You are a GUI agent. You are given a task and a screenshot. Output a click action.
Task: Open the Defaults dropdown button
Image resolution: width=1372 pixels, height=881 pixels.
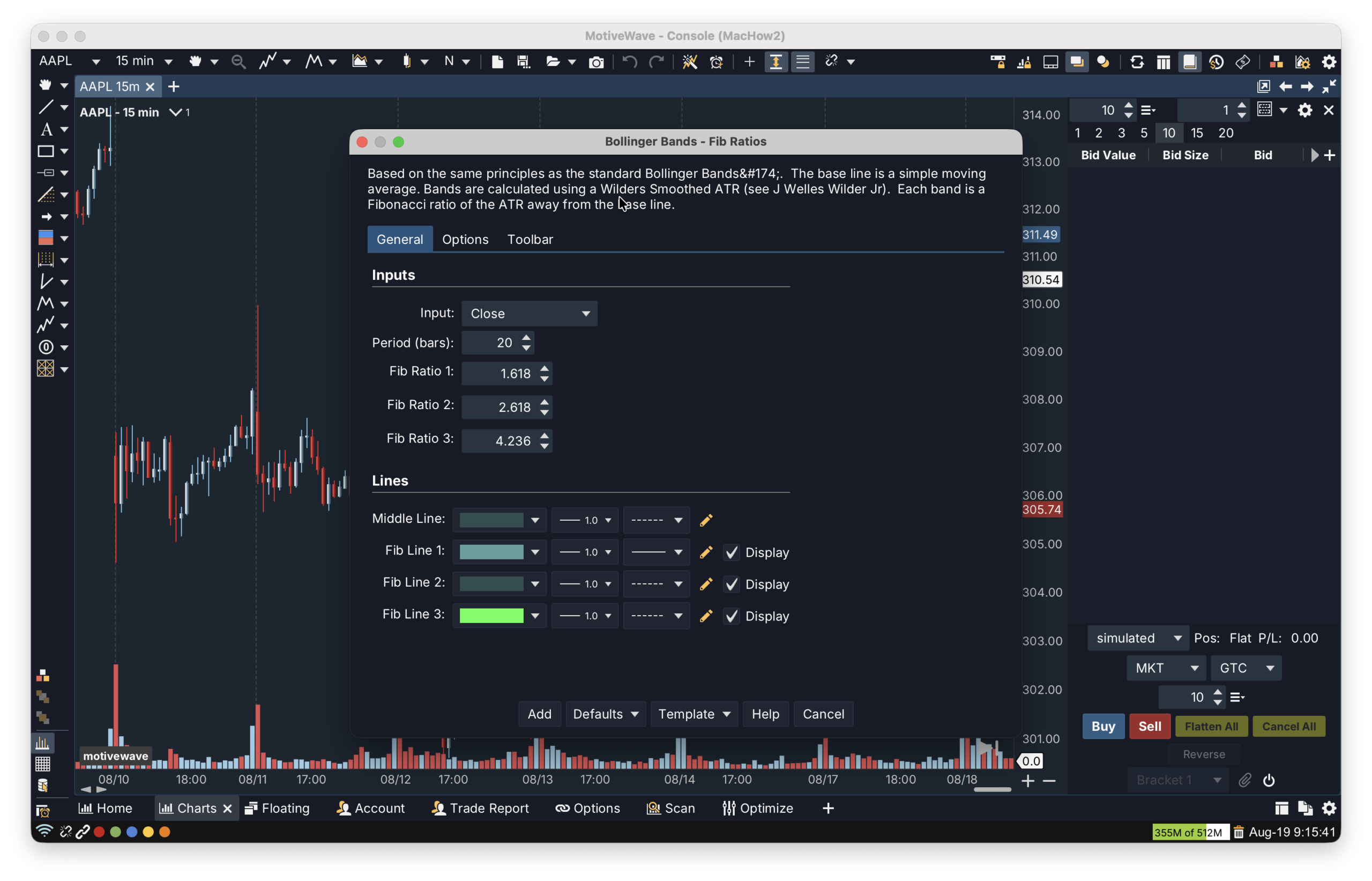coord(606,714)
